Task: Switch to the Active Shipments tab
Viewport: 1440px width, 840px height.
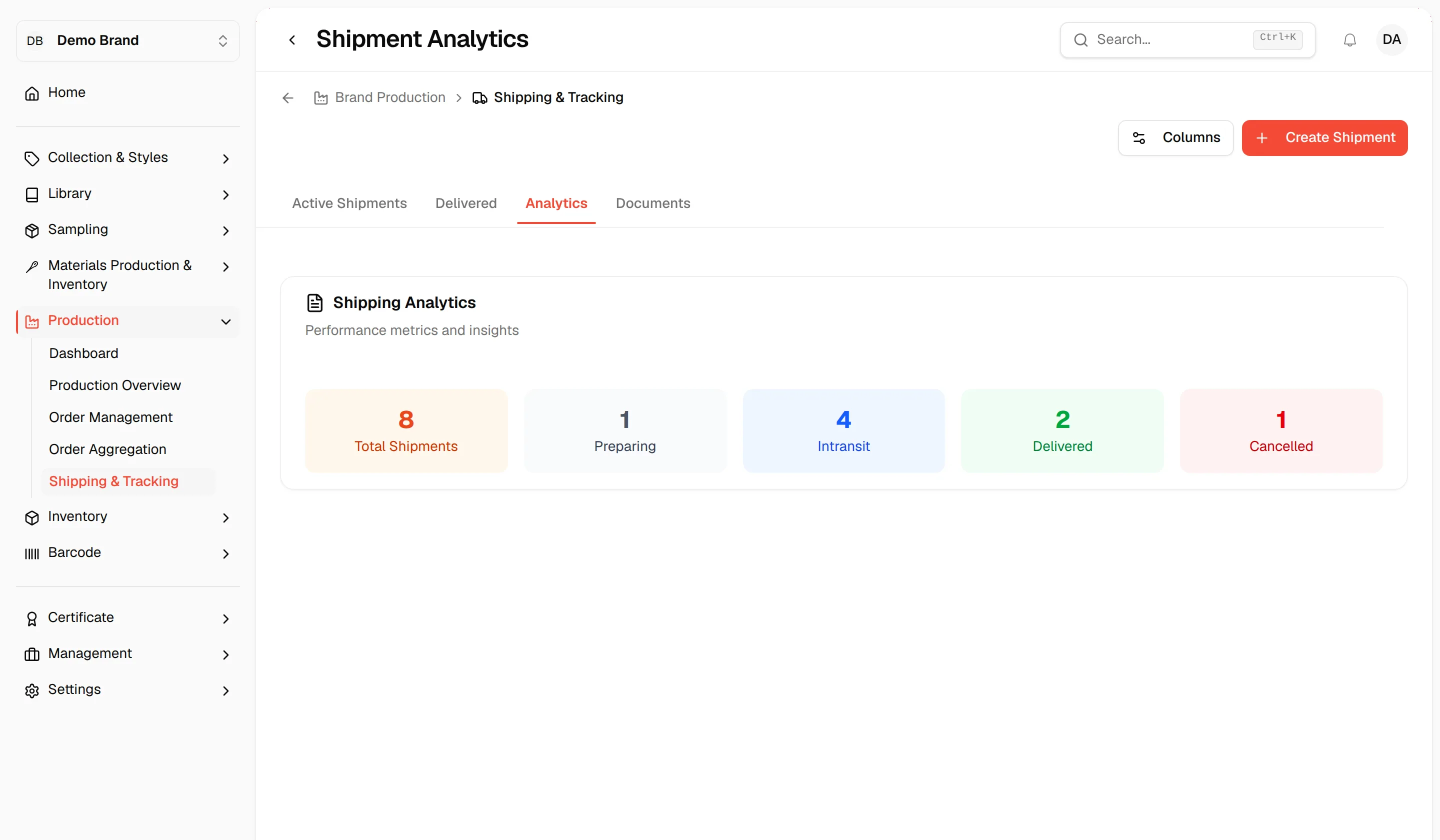Action: pos(349,203)
